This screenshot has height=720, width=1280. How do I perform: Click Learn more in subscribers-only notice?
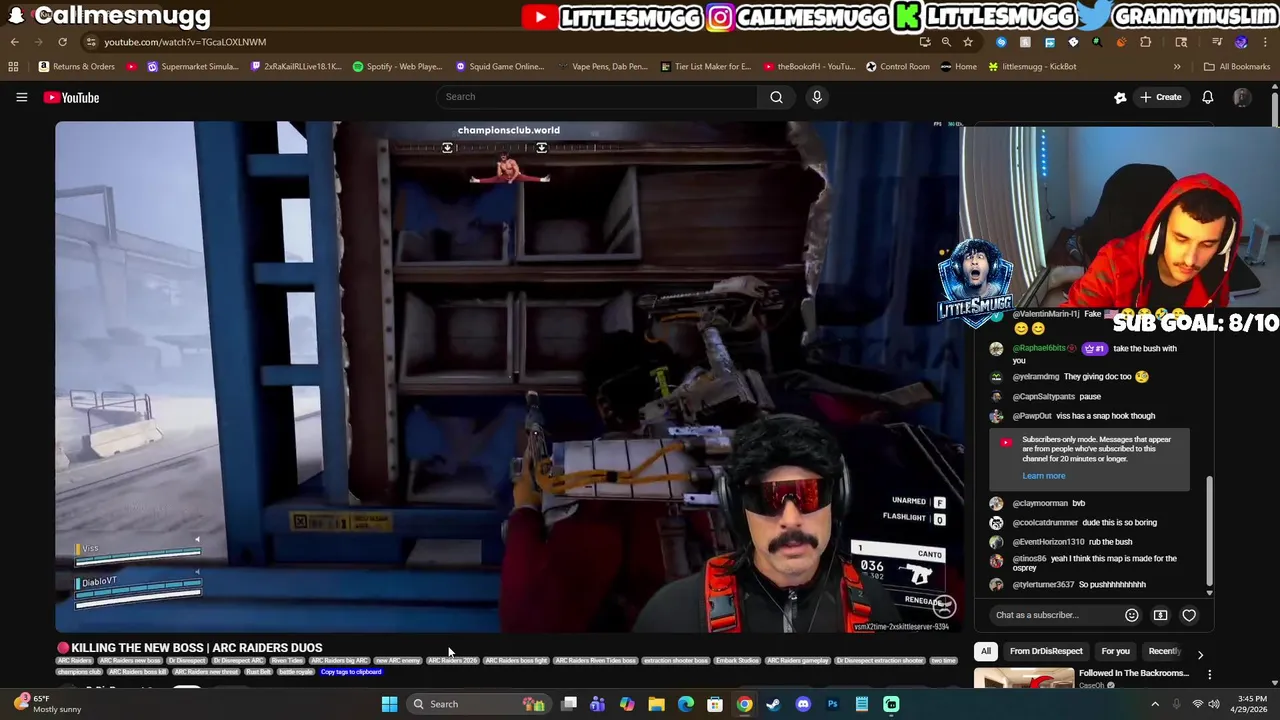(x=1043, y=476)
